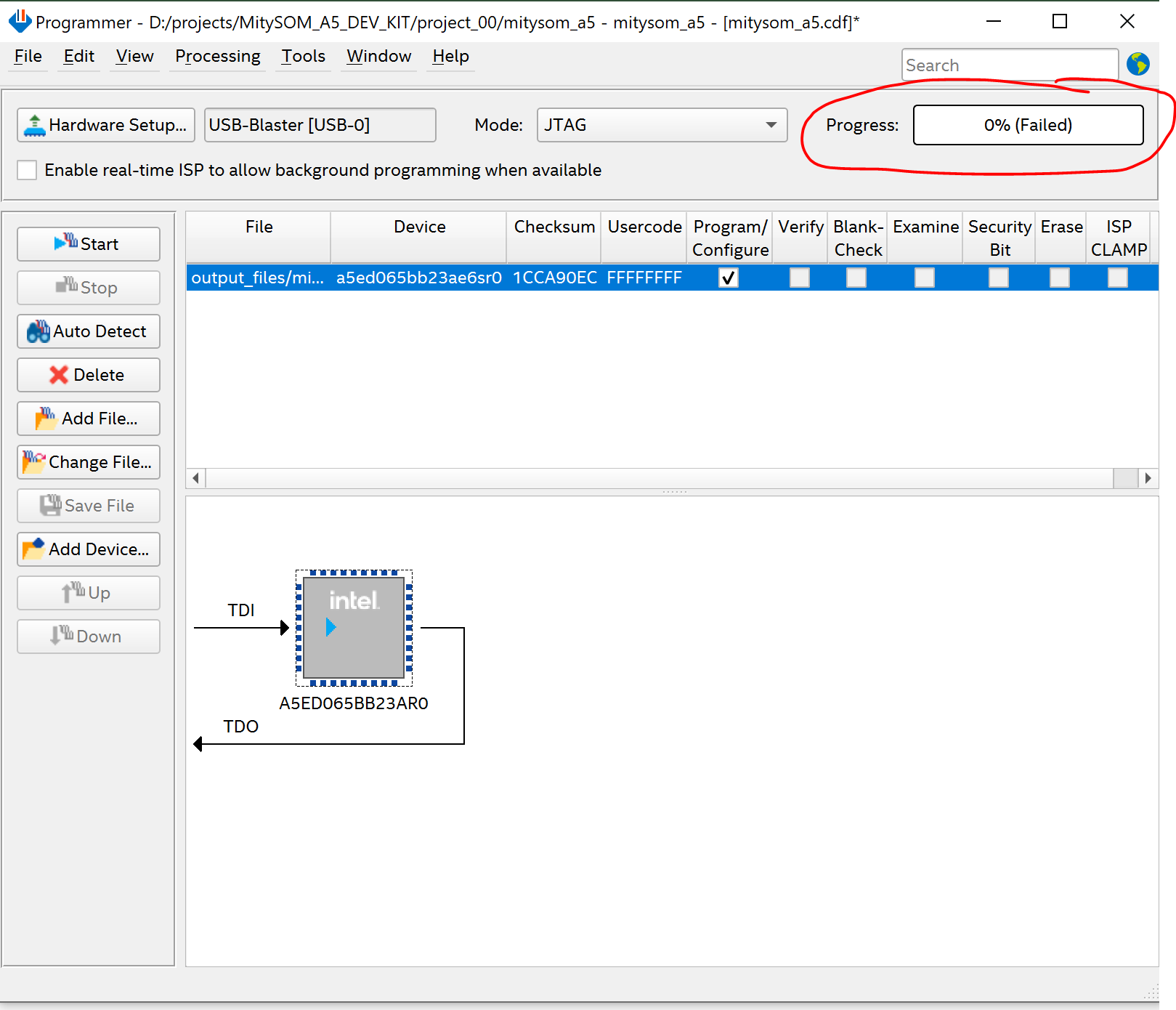Open the Add File dialog
The width and height of the screenshot is (1176, 1010).
tap(89, 419)
